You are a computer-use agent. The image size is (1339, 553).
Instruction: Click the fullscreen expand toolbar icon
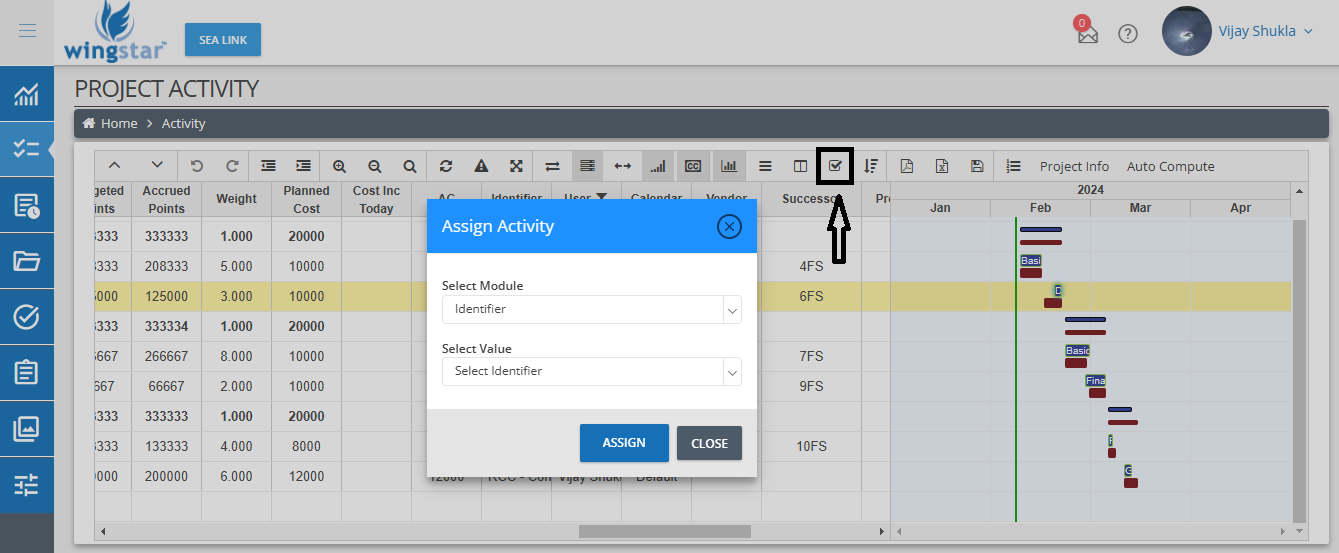pyautogui.click(x=516, y=166)
